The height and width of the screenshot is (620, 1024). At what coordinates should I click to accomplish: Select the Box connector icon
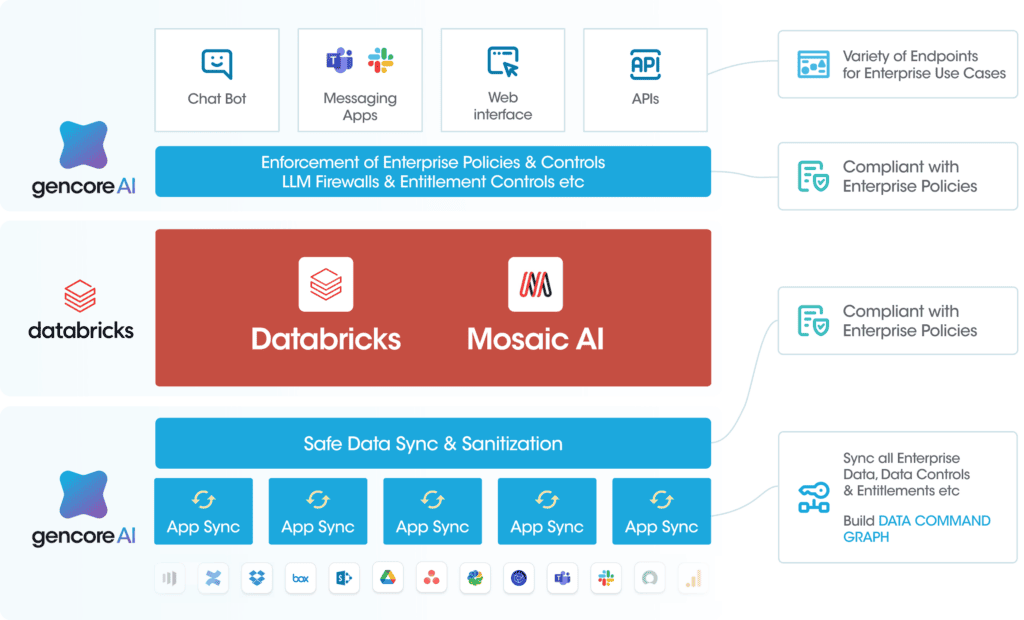[x=300, y=578]
